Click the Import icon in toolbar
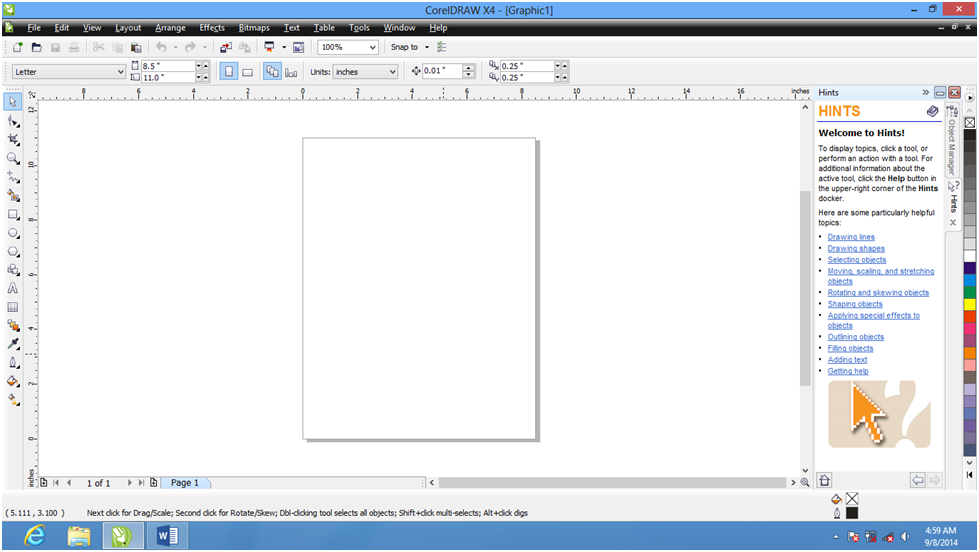 pos(224,47)
